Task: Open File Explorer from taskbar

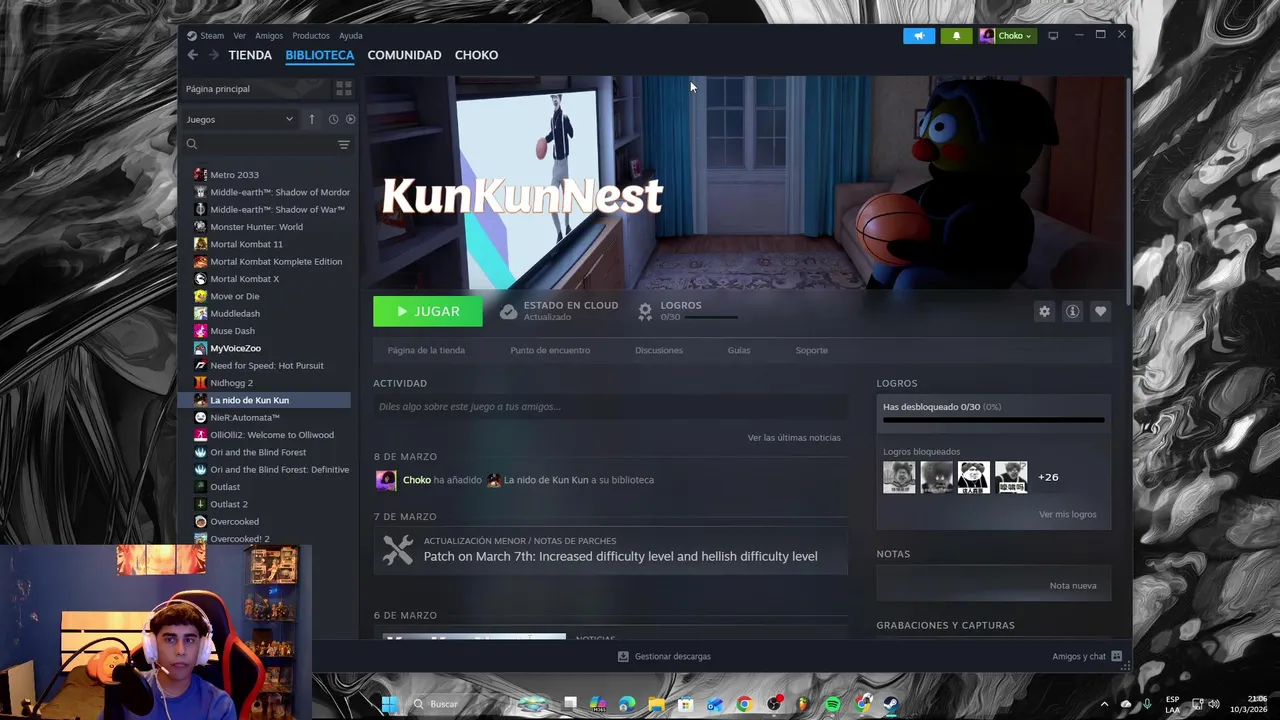Action: (x=656, y=704)
